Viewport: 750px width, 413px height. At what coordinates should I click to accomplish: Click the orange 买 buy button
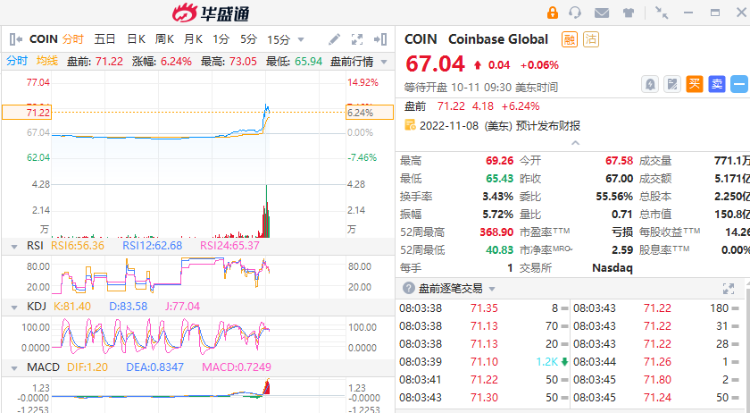pos(695,84)
